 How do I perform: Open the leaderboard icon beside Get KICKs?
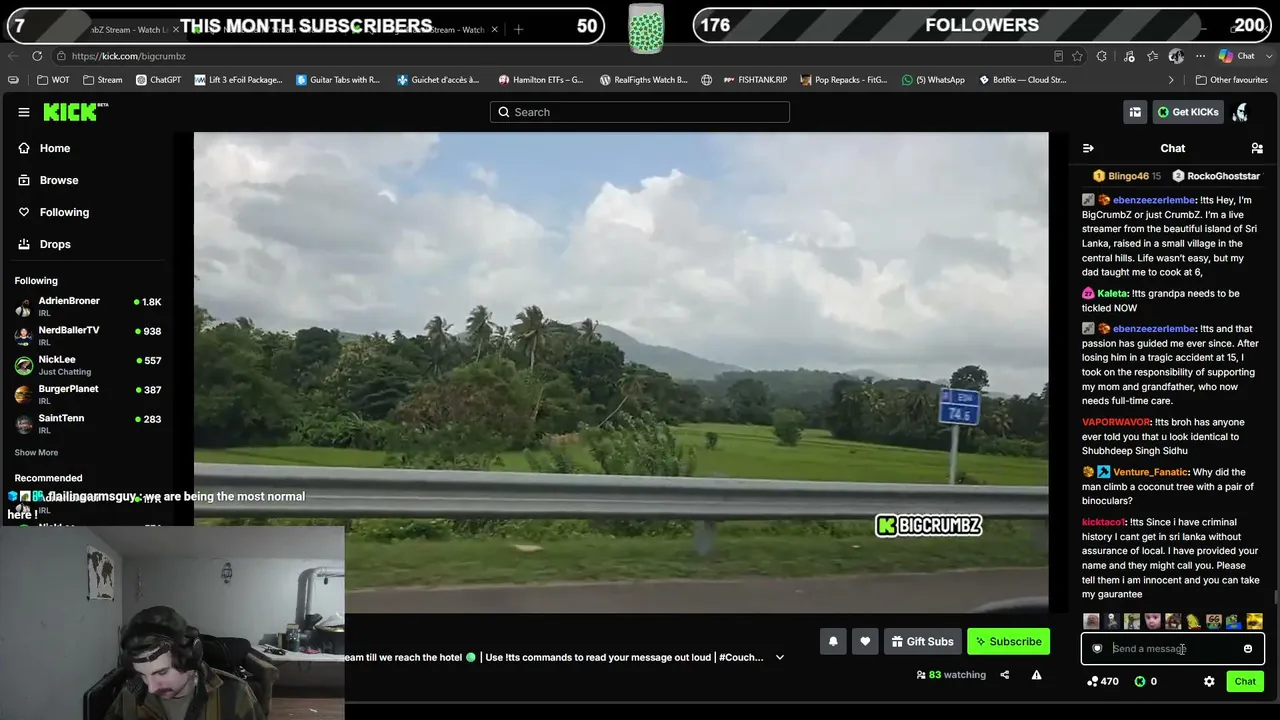(x=1135, y=112)
